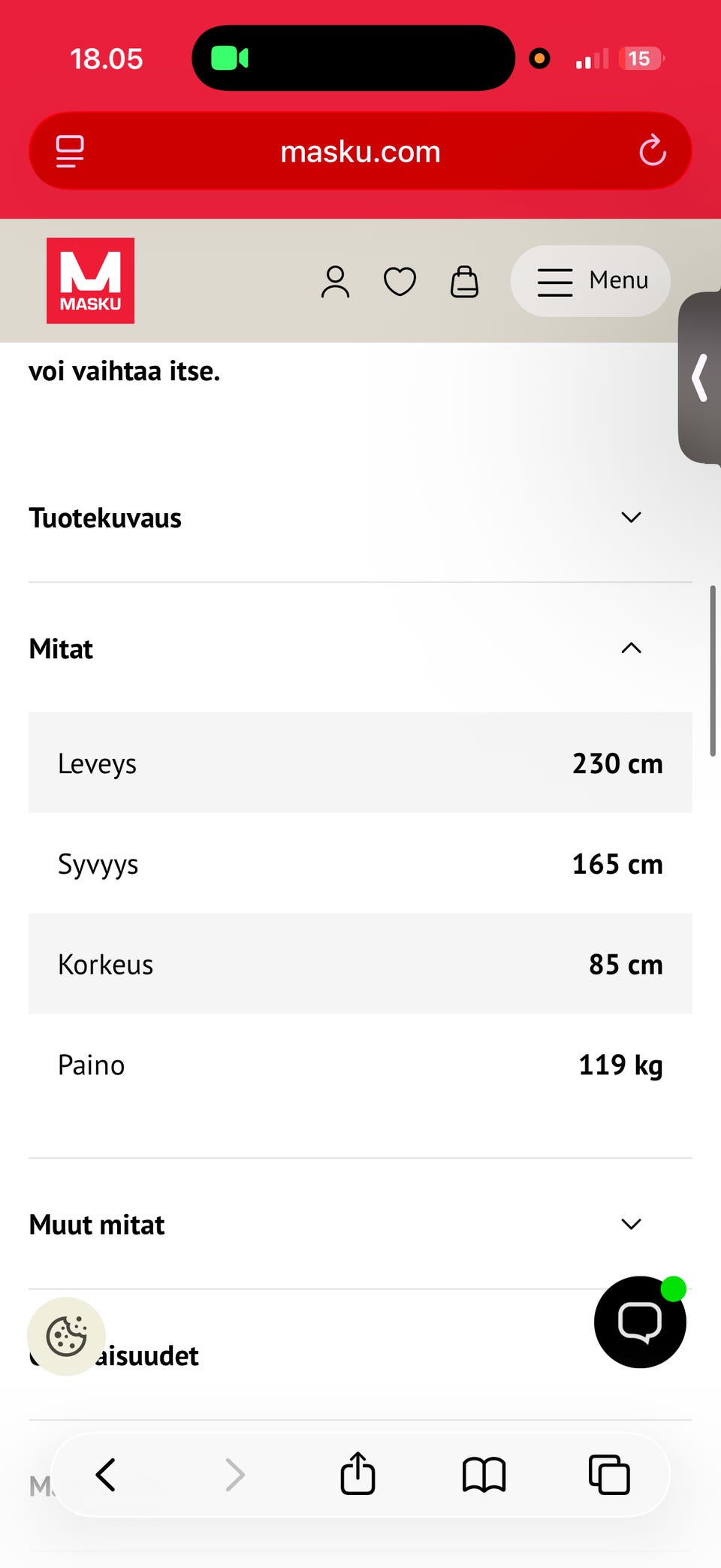The width and height of the screenshot is (721, 1568).
Task: Open Safari bookmarks book icon
Action: (x=484, y=1474)
